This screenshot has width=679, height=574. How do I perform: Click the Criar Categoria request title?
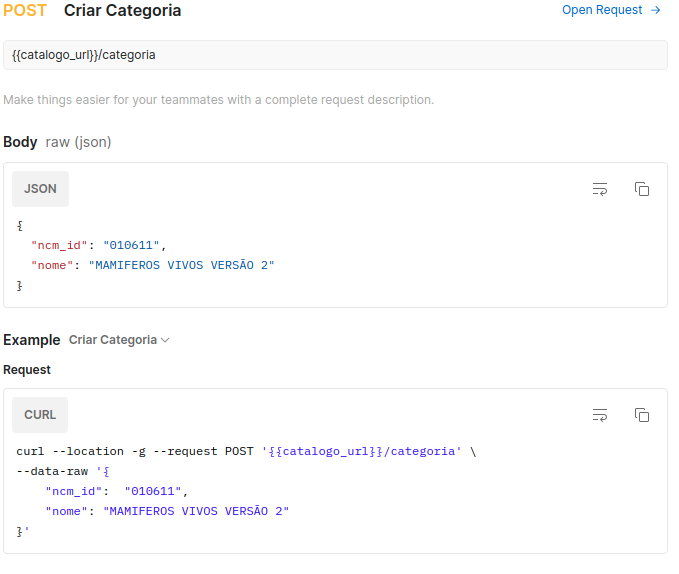tap(123, 10)
